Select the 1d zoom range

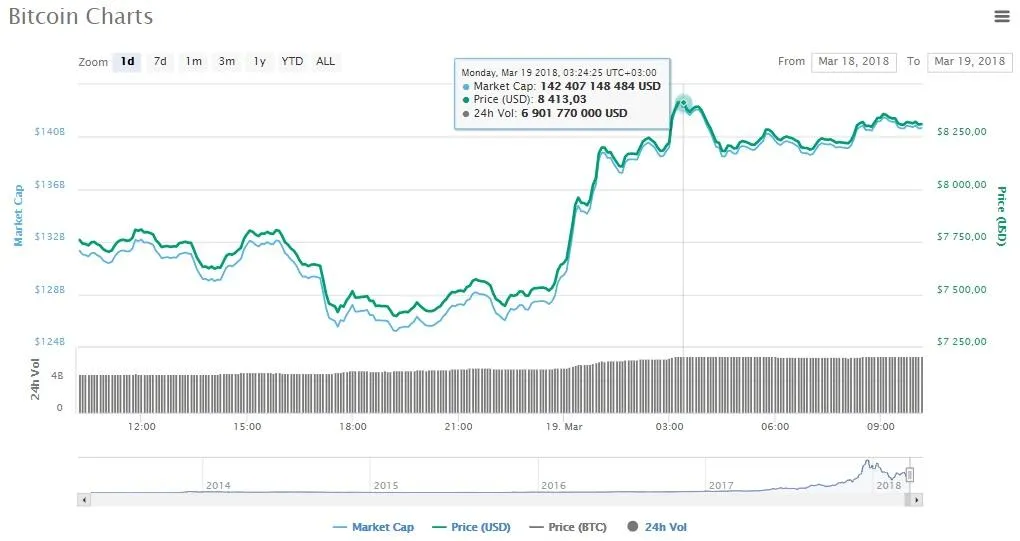click(127, 62)
